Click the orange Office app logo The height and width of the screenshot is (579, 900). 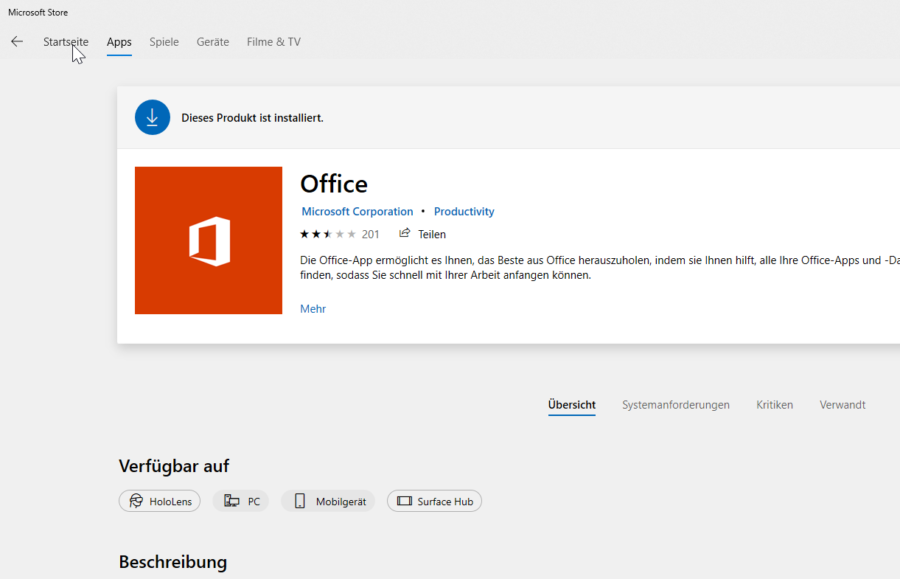point(208,240)
